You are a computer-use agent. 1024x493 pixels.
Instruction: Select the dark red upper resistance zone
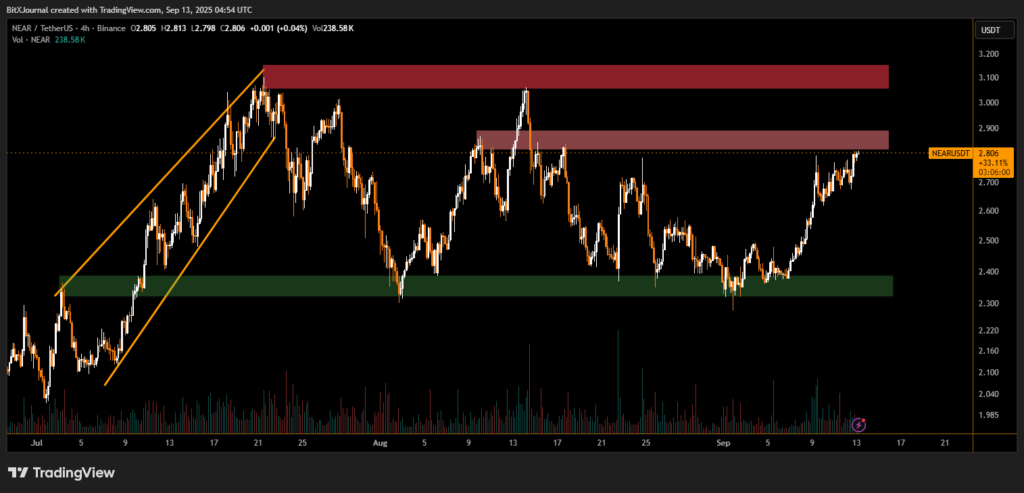coord(575,76)
